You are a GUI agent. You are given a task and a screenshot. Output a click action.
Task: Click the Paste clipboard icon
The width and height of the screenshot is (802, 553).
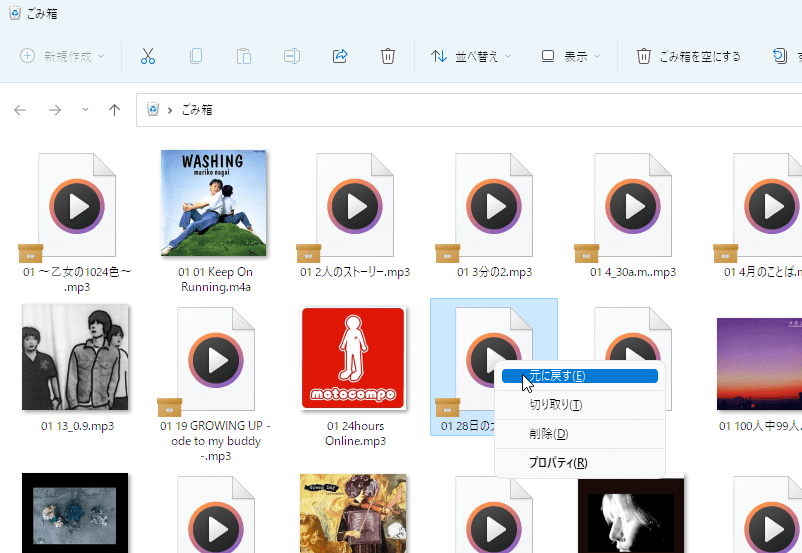(x=244, y=56)
